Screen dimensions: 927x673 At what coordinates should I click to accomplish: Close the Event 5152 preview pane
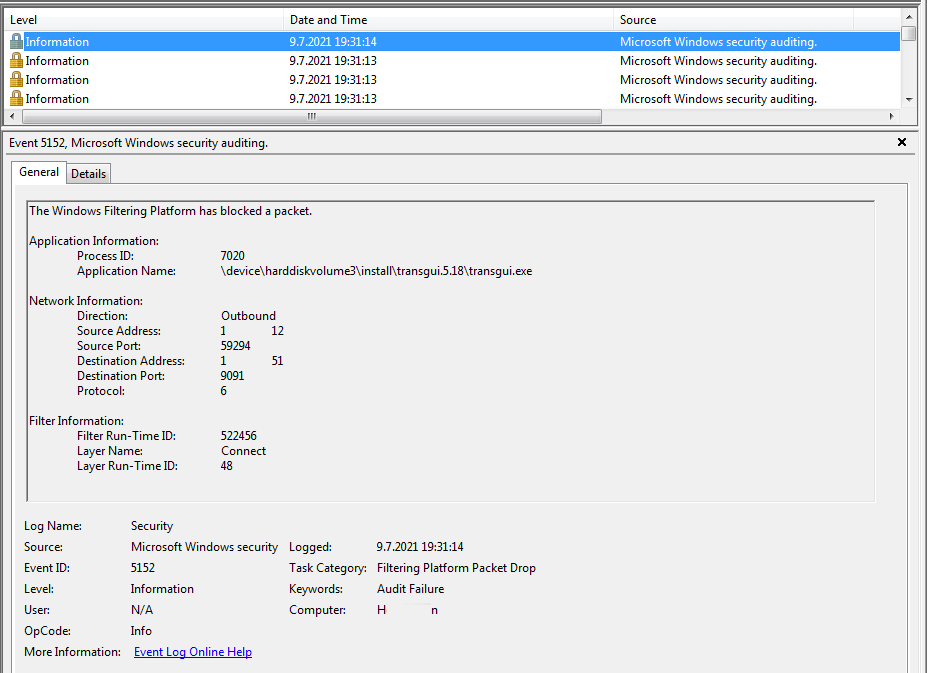tap(901, 142)
